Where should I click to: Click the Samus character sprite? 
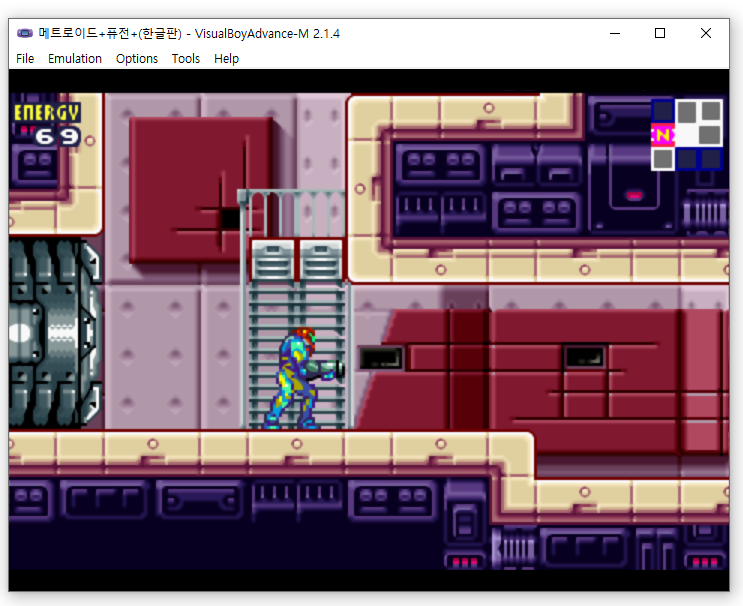303,378
